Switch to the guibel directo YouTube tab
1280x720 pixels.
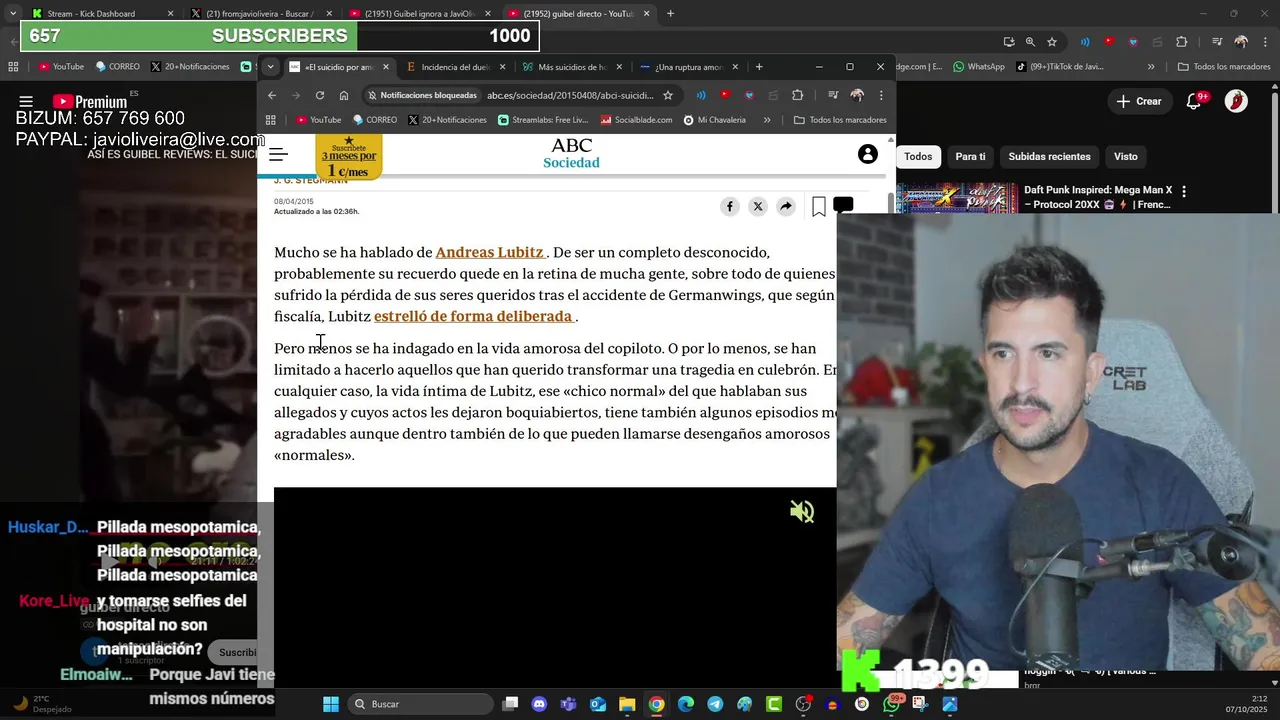[x=578, y=13]
